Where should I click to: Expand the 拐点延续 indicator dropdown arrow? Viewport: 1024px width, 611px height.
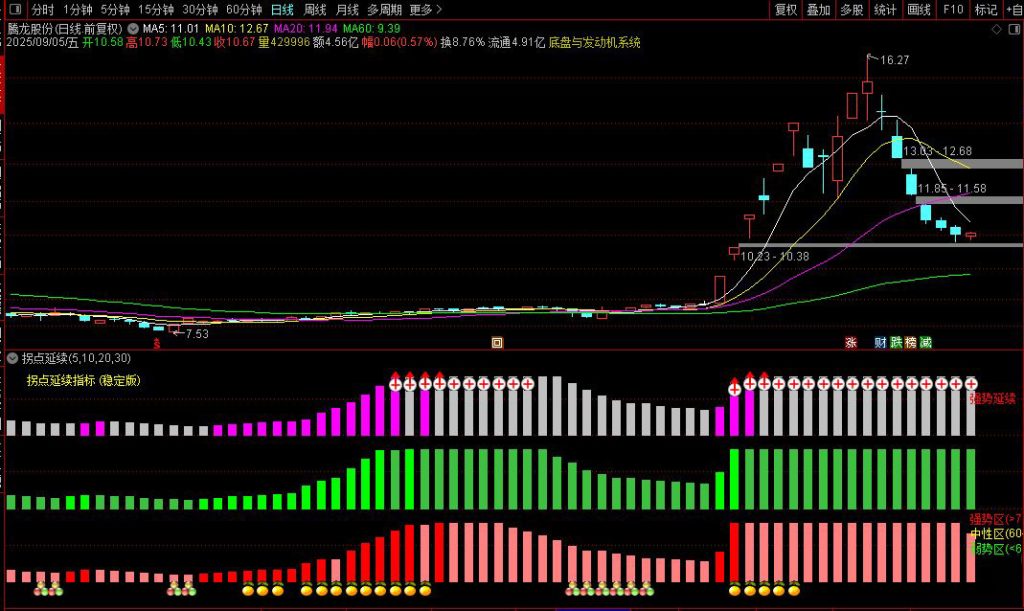coord(12,358)
